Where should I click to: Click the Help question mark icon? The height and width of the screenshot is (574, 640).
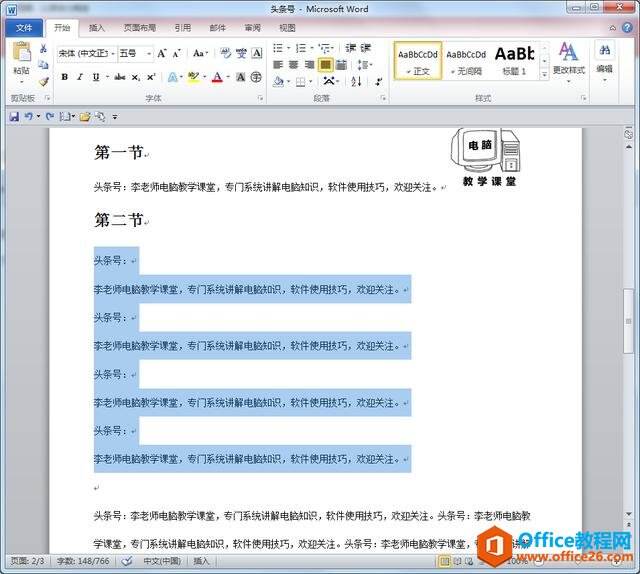627,27
